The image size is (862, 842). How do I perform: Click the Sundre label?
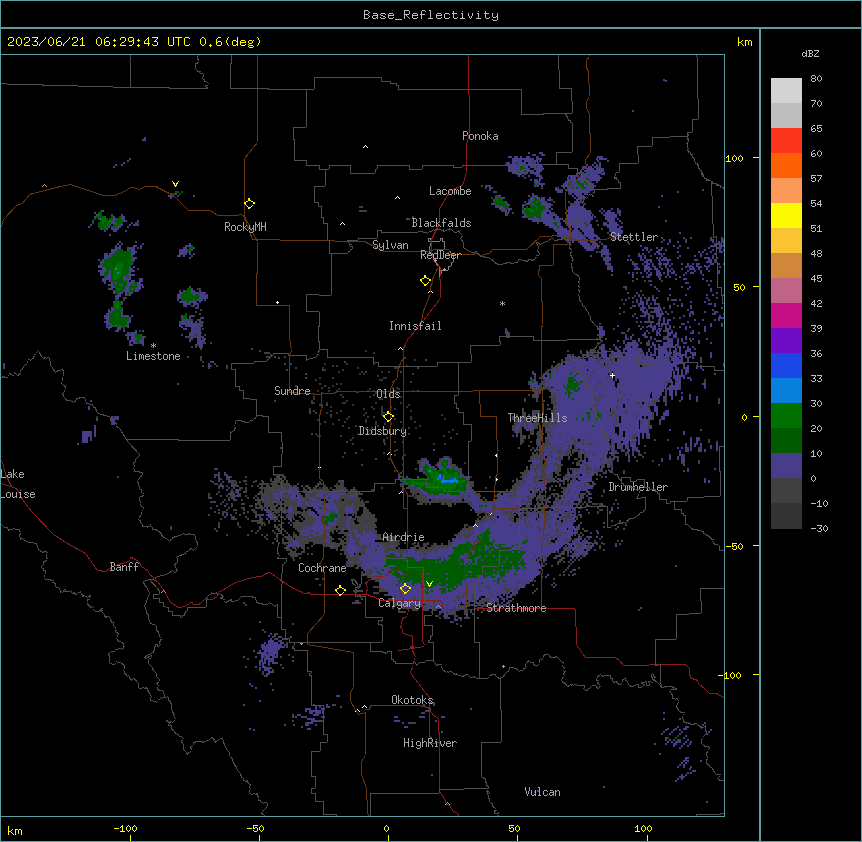tap(292, 391)
